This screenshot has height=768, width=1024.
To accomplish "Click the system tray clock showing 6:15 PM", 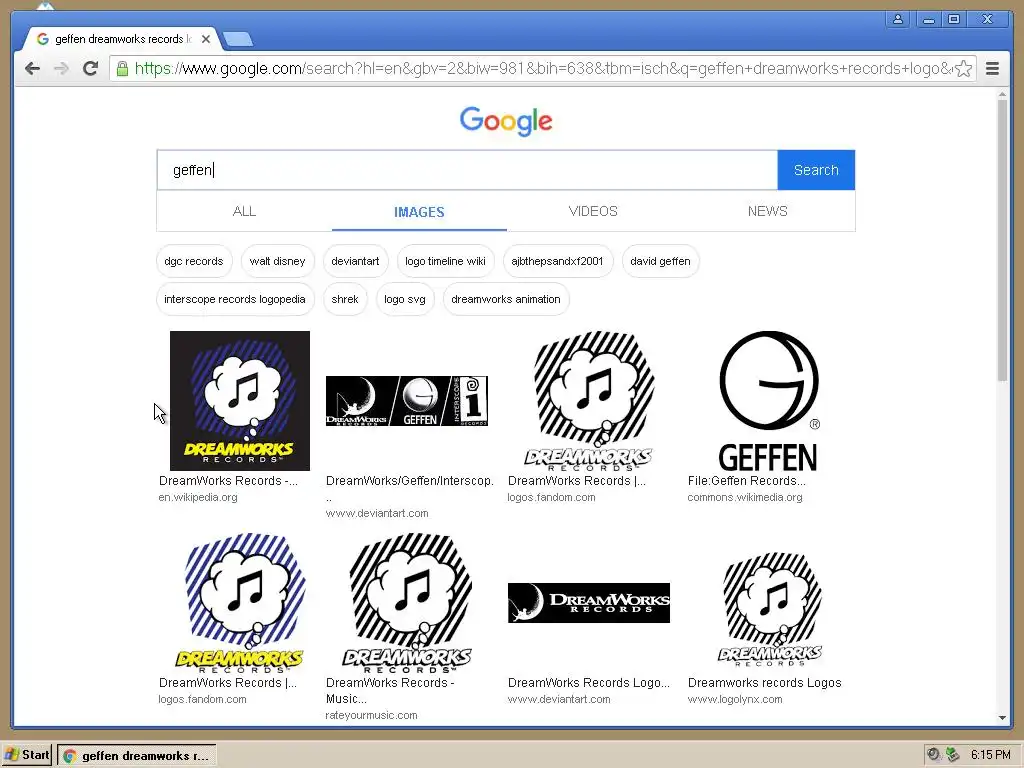I will coord(991,755).
